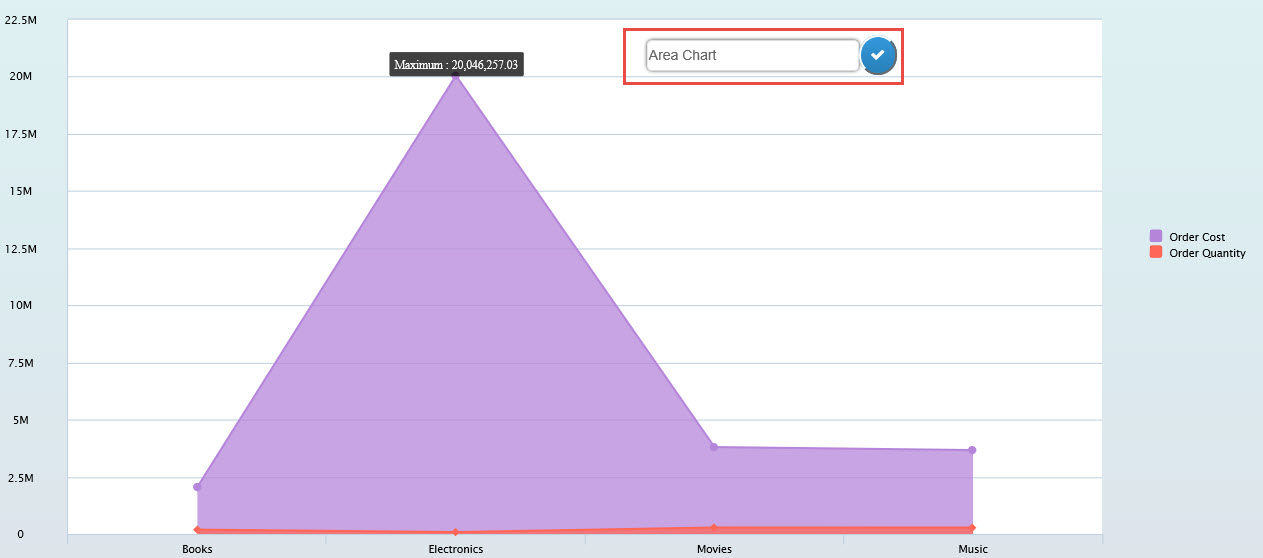Select the Order Cost peak point for Electronics
The height and width of the screenshot is (558, 1263).
(456, 76)
